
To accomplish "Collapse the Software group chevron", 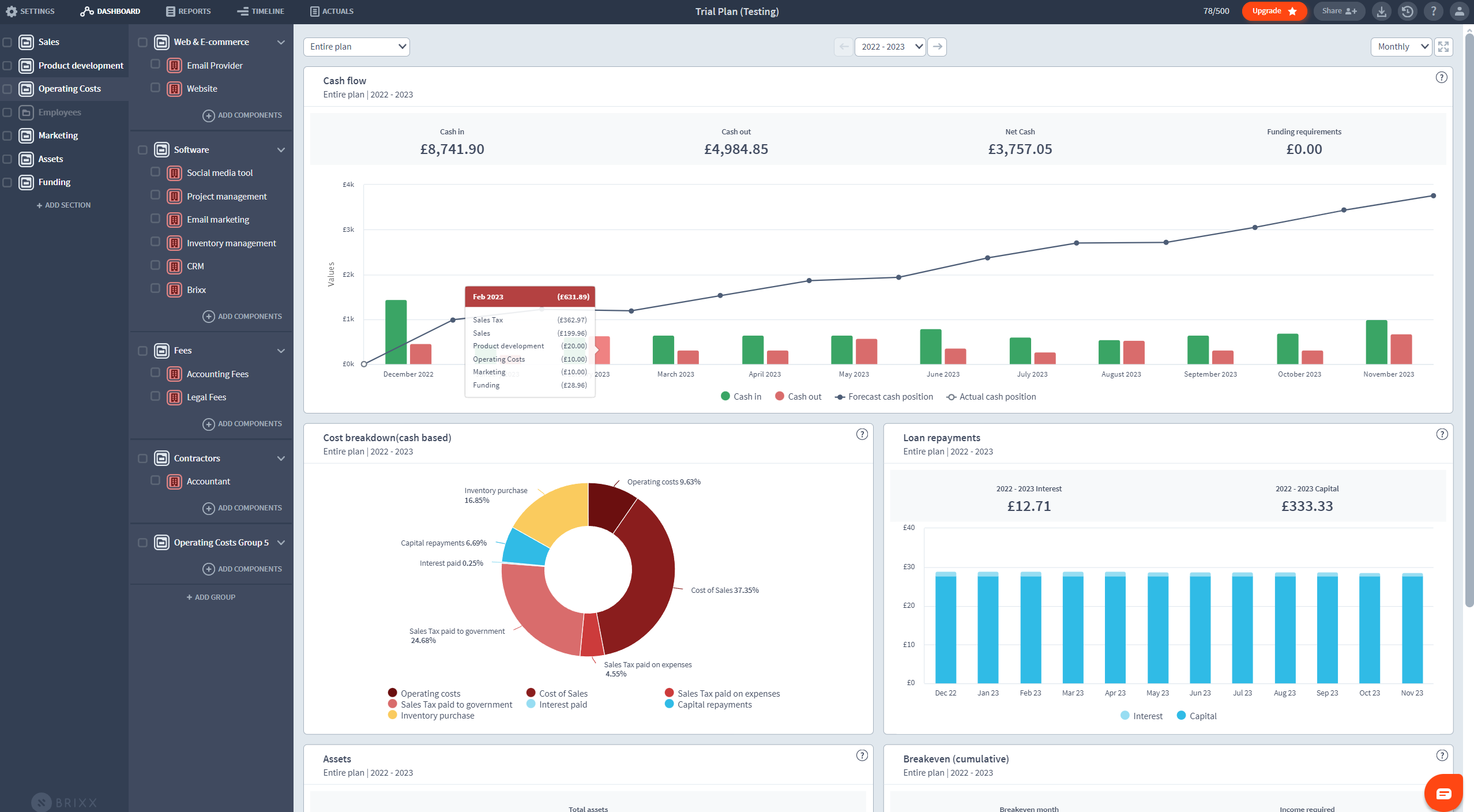I will [281, 150].
